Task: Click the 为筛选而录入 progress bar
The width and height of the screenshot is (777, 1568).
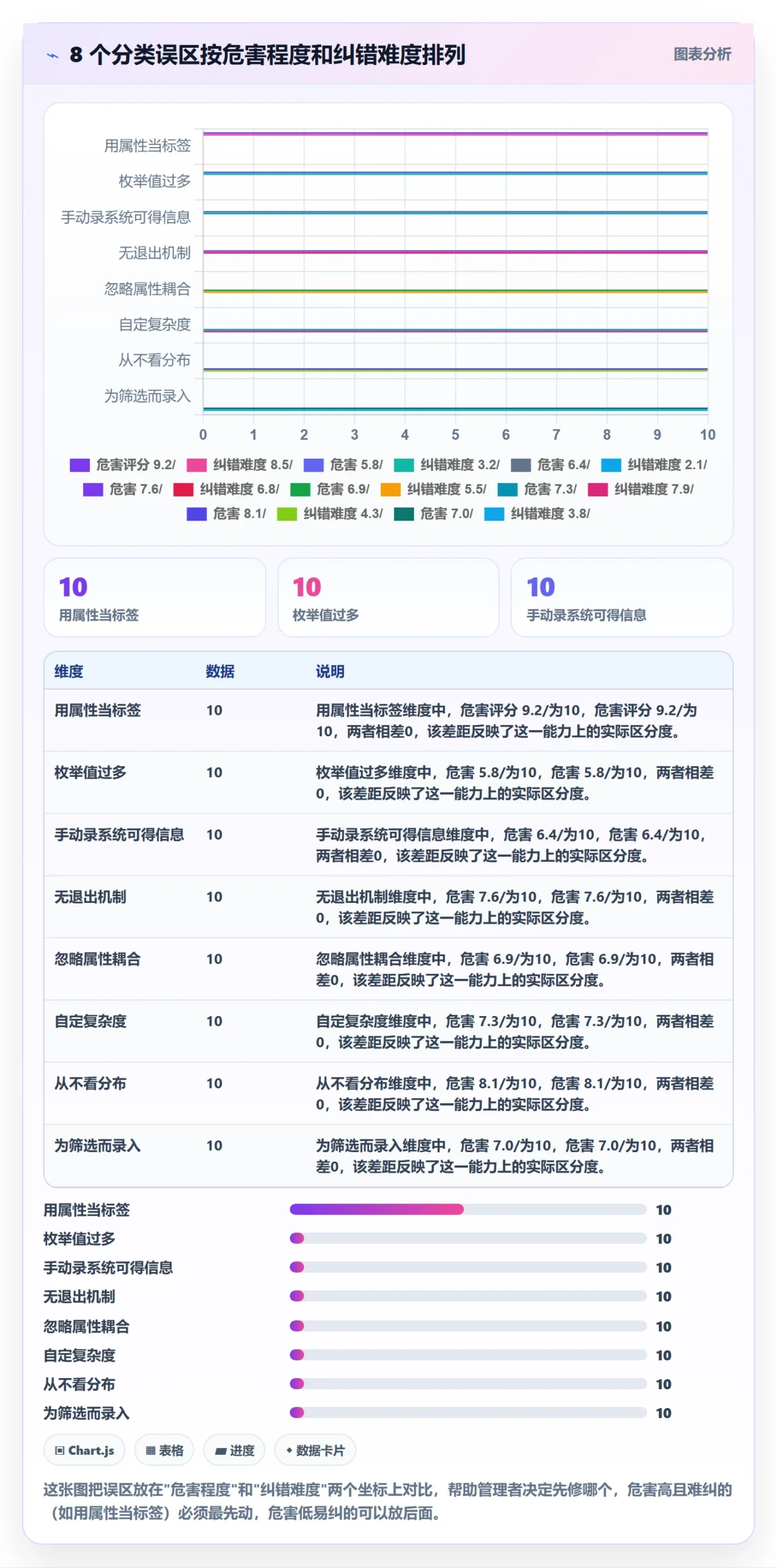Action: point(468,1412)
